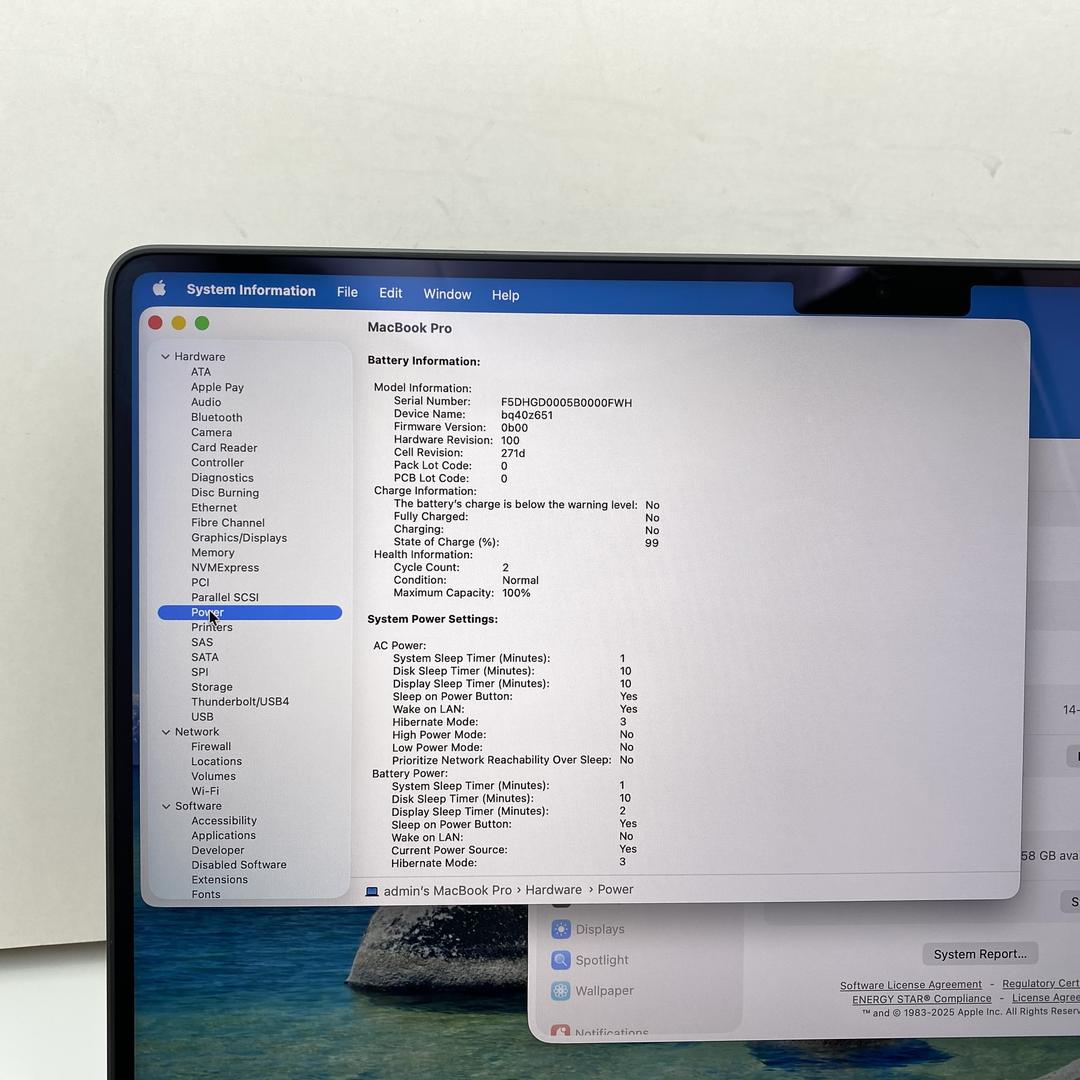Open ENERGY STAR Compliance link
The height and width of the screenshot is (1080, 1080).
click(x=921, y=999)
